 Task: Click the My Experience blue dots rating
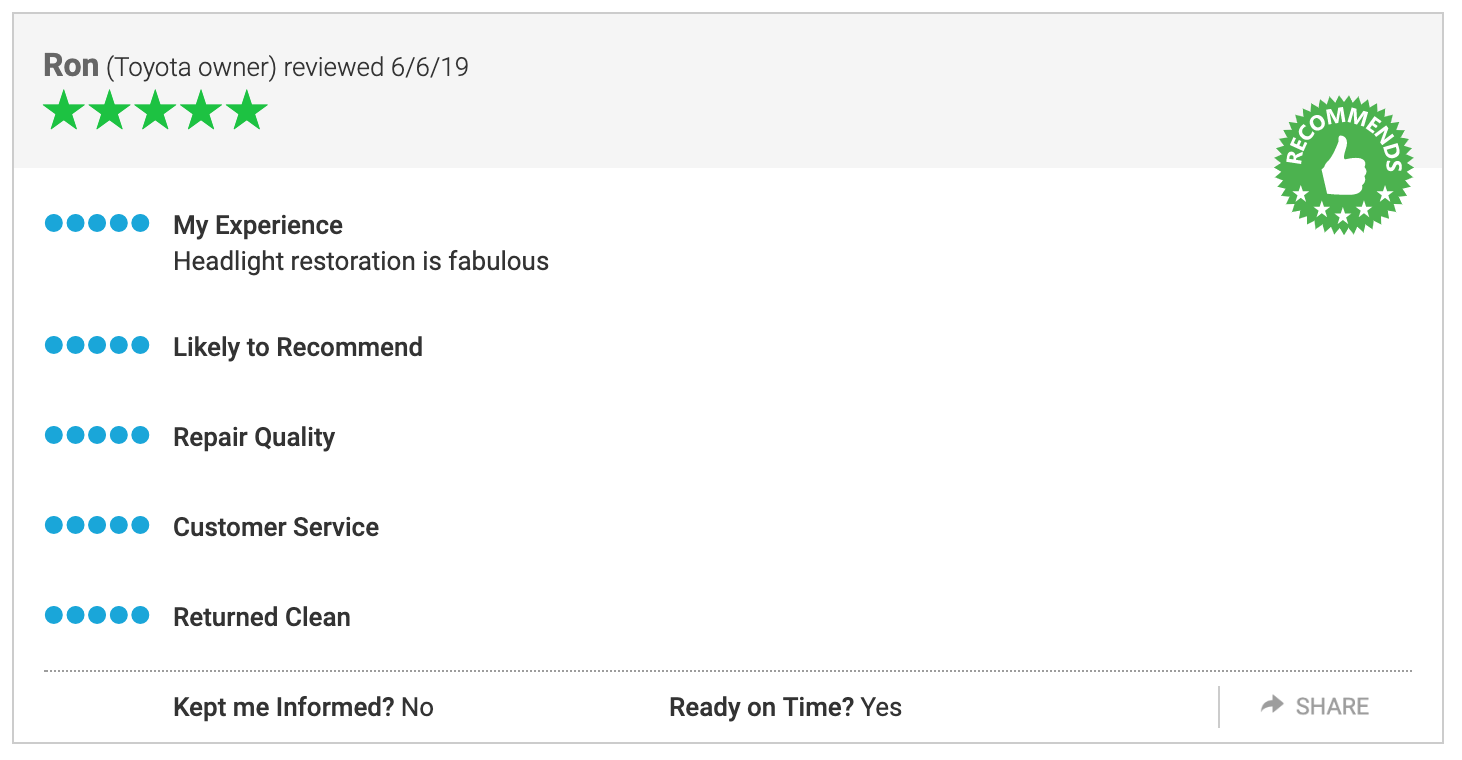[x=97, y=223]
